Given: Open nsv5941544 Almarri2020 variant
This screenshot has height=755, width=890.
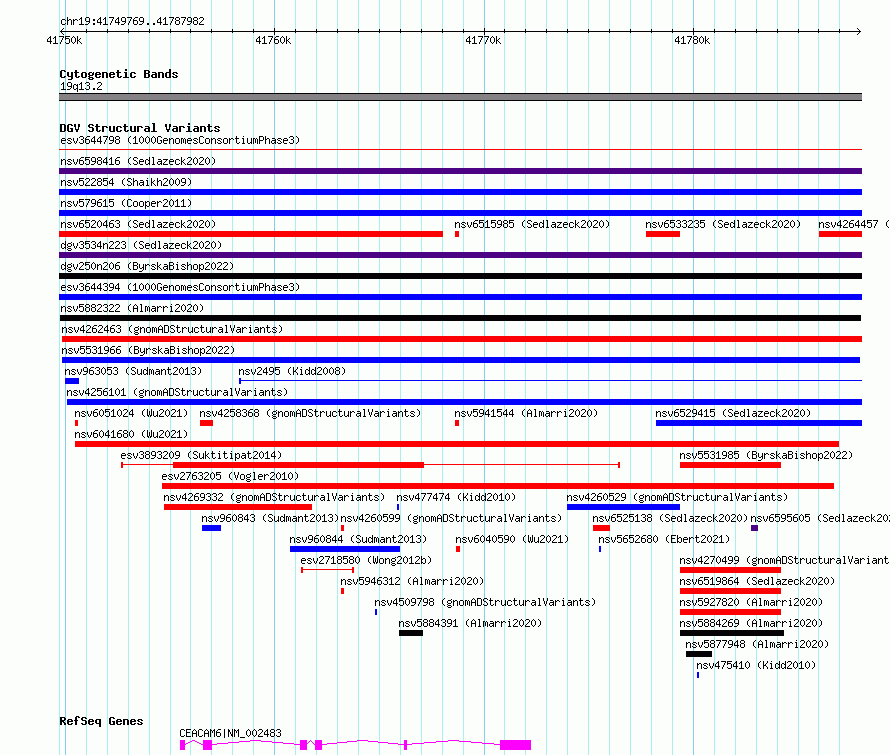Looking at the screenshot, I should pos(526,413).
